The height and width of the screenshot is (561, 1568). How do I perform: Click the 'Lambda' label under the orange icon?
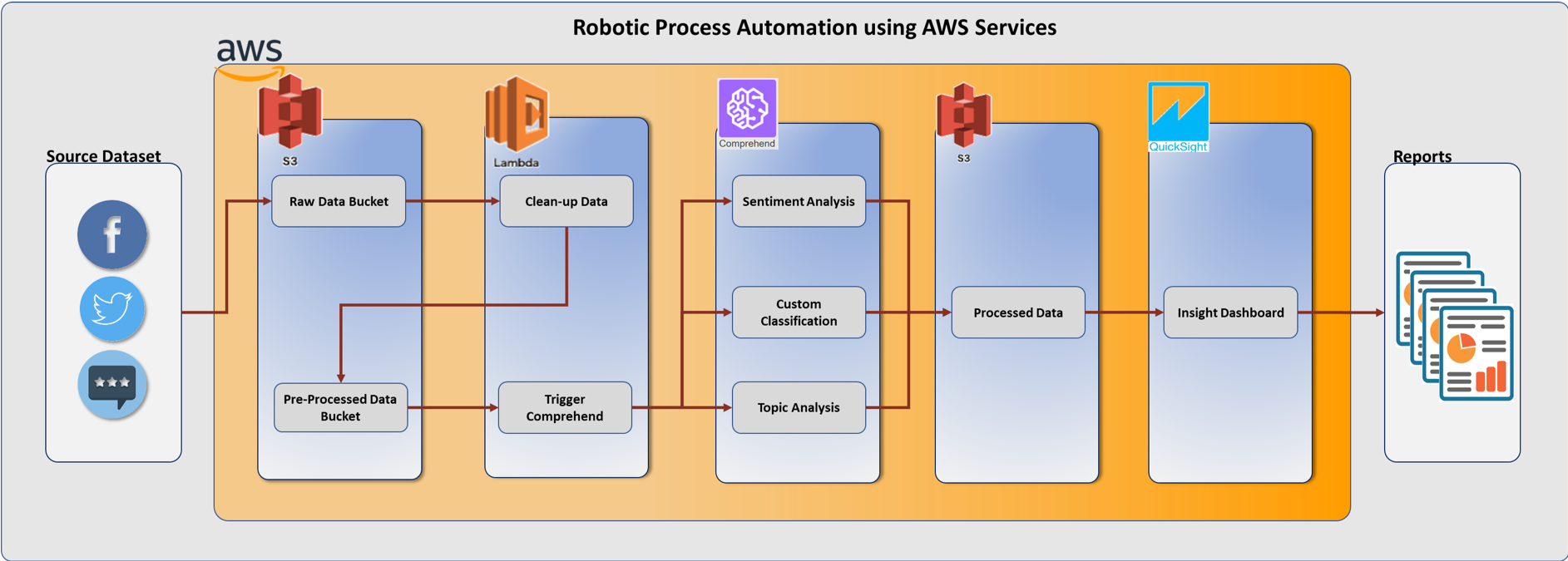(x=516, y=163)
